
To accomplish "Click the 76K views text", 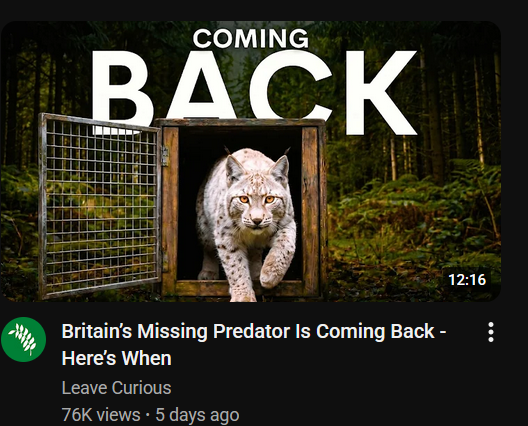I will 101,415.
